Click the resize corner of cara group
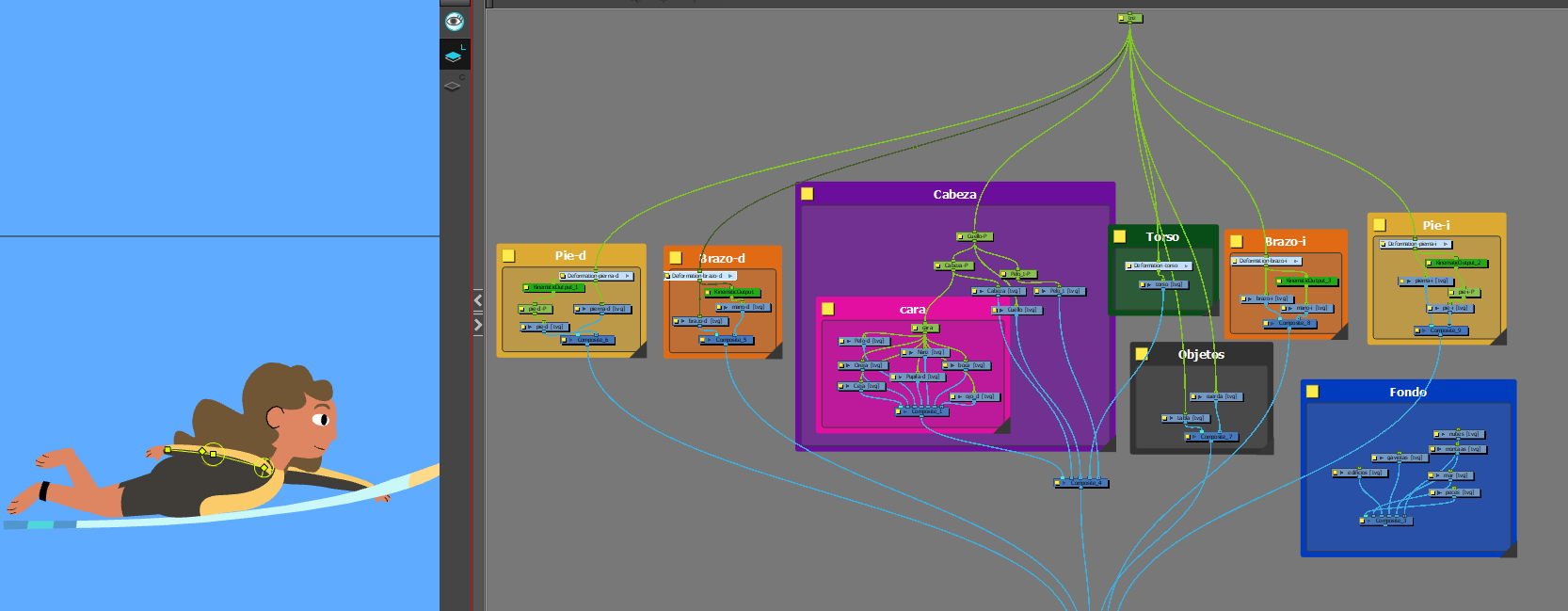This screenshot has width=1568, height=611. click(1002, 426)
